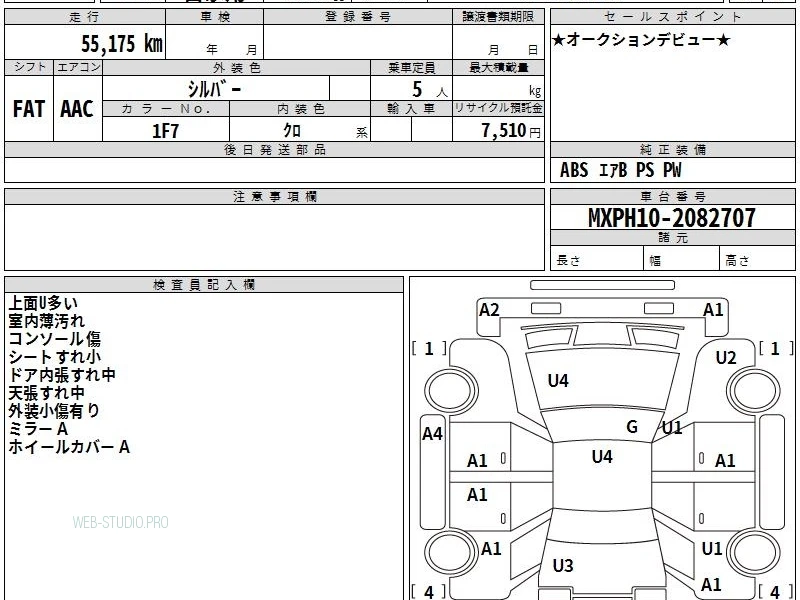The height and width of the screenshot is (600, 800).
Task: Select the 乗車定員 header
Action: point(411,67)
